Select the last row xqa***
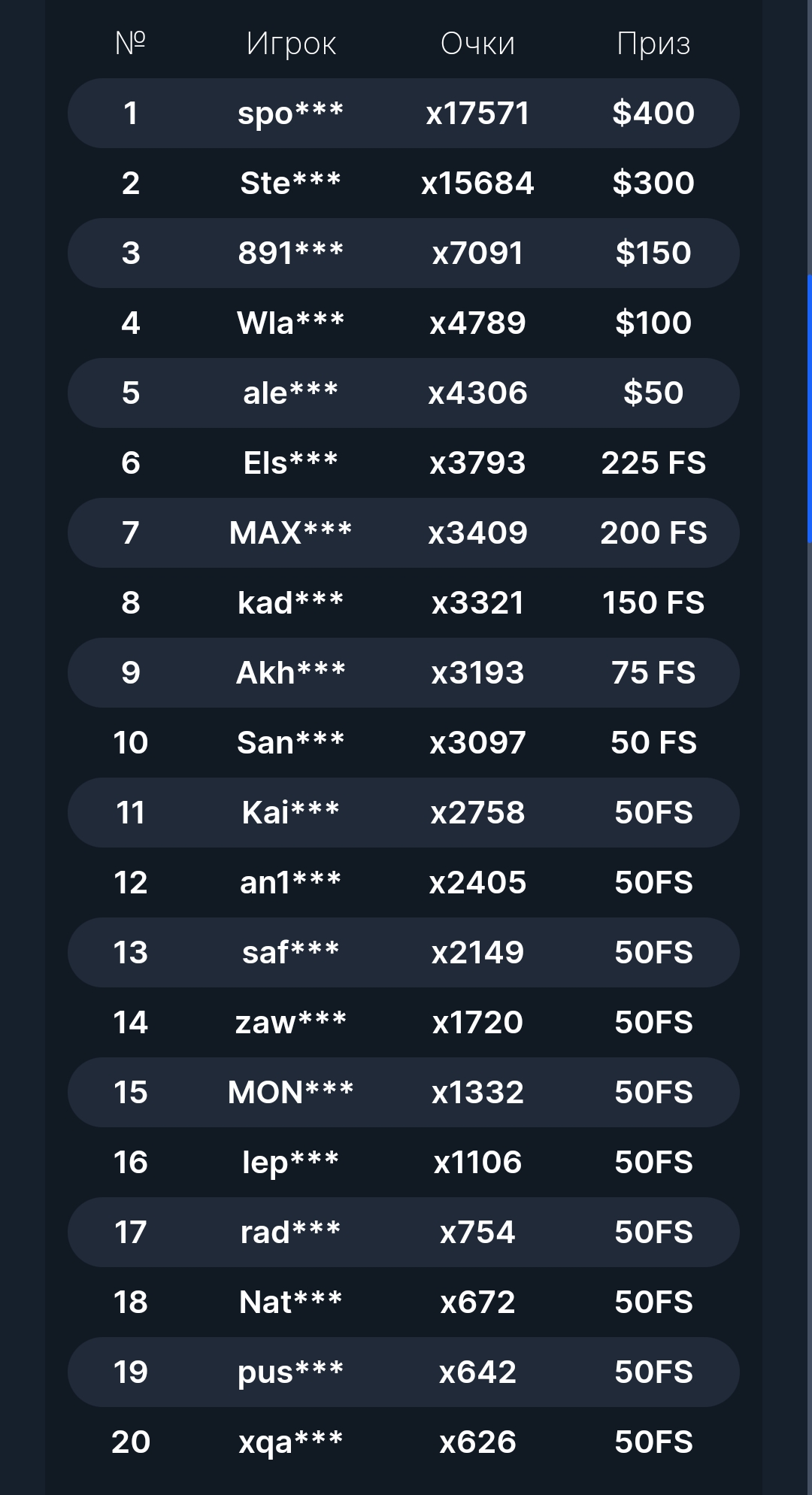The width and height of the screenshot is (812, 1495). point(404,1442)
